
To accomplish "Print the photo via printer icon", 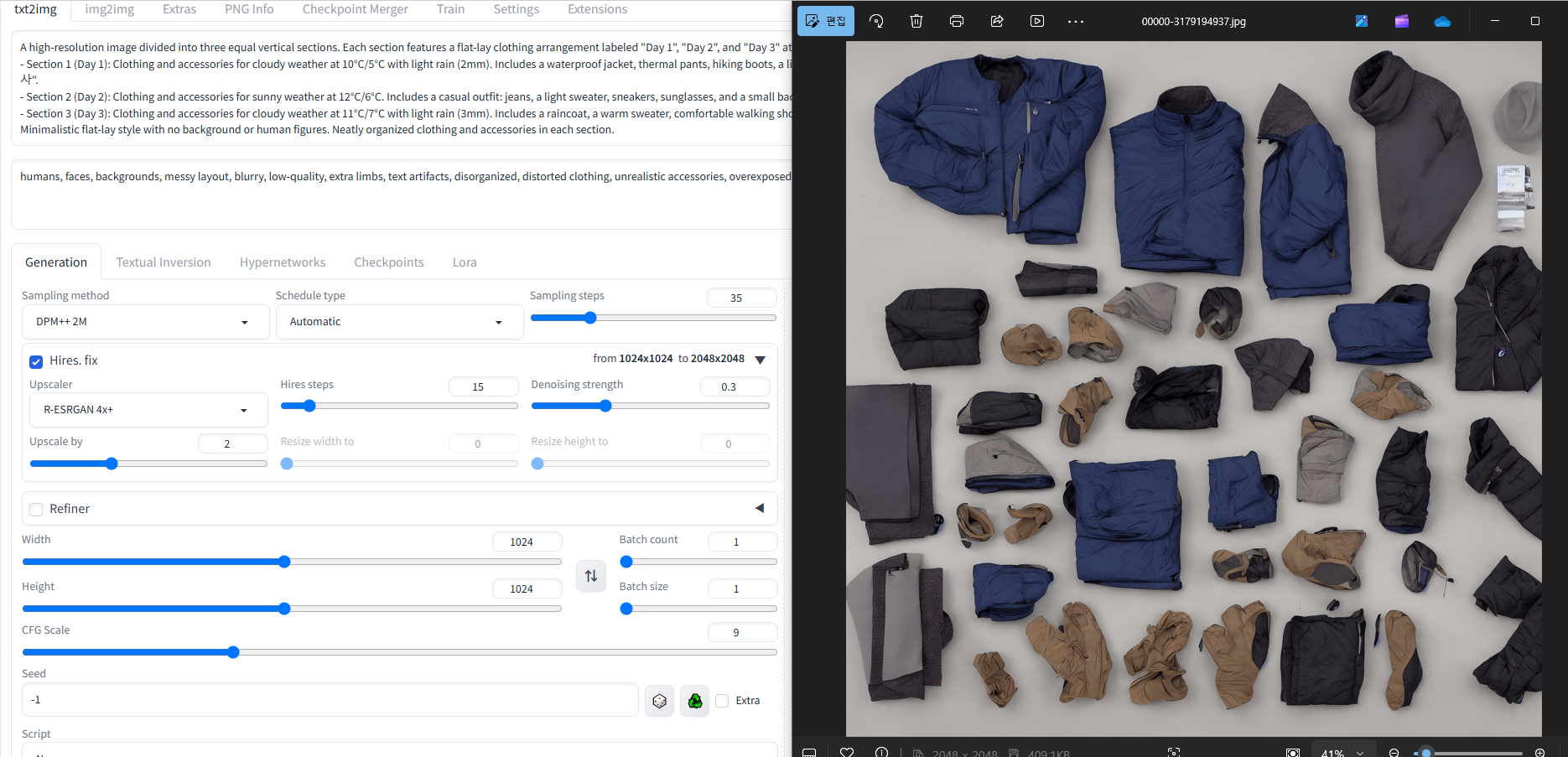I will [957, 21].
